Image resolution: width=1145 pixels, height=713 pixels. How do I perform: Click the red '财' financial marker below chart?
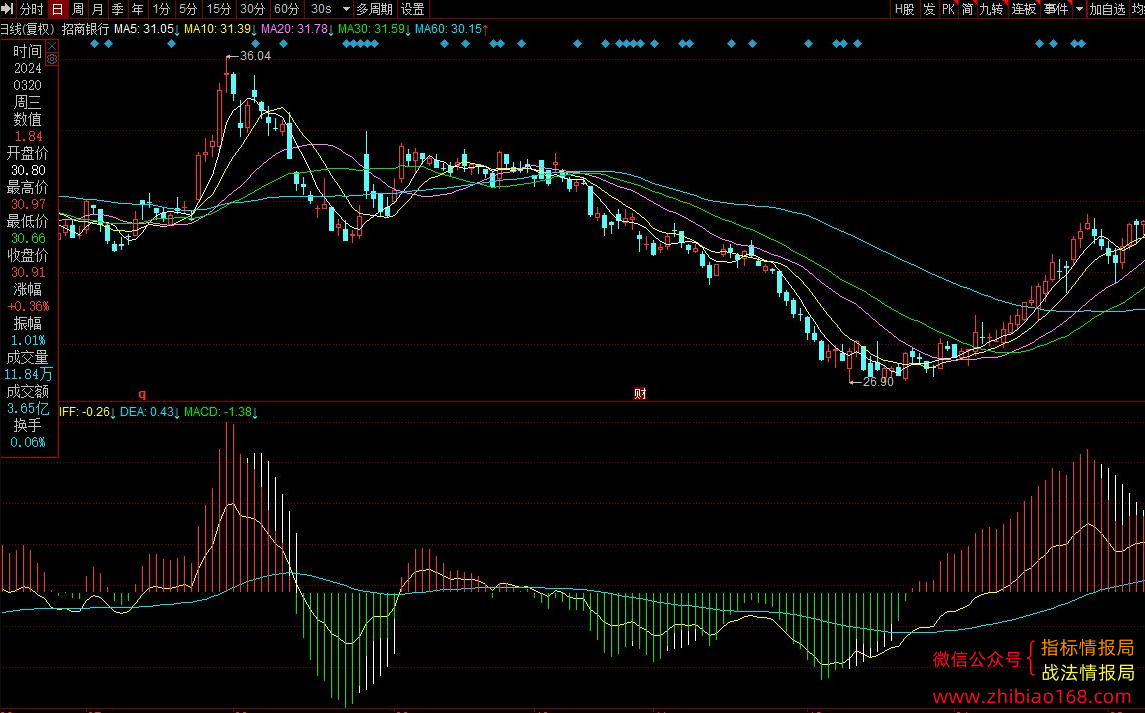(x=640, y=394)
